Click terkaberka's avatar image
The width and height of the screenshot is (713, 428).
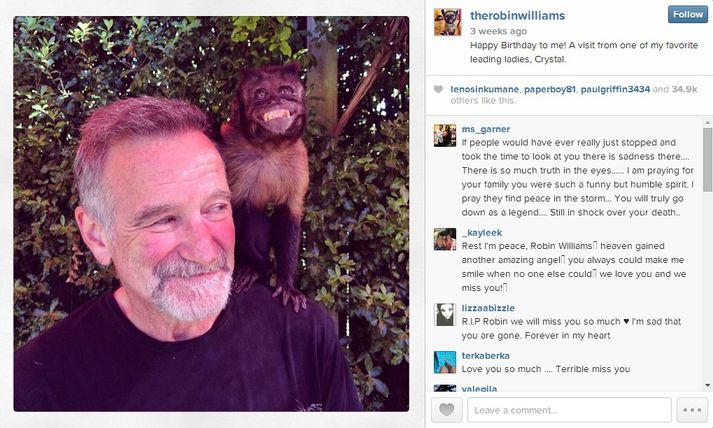click(x=445, y=361)
